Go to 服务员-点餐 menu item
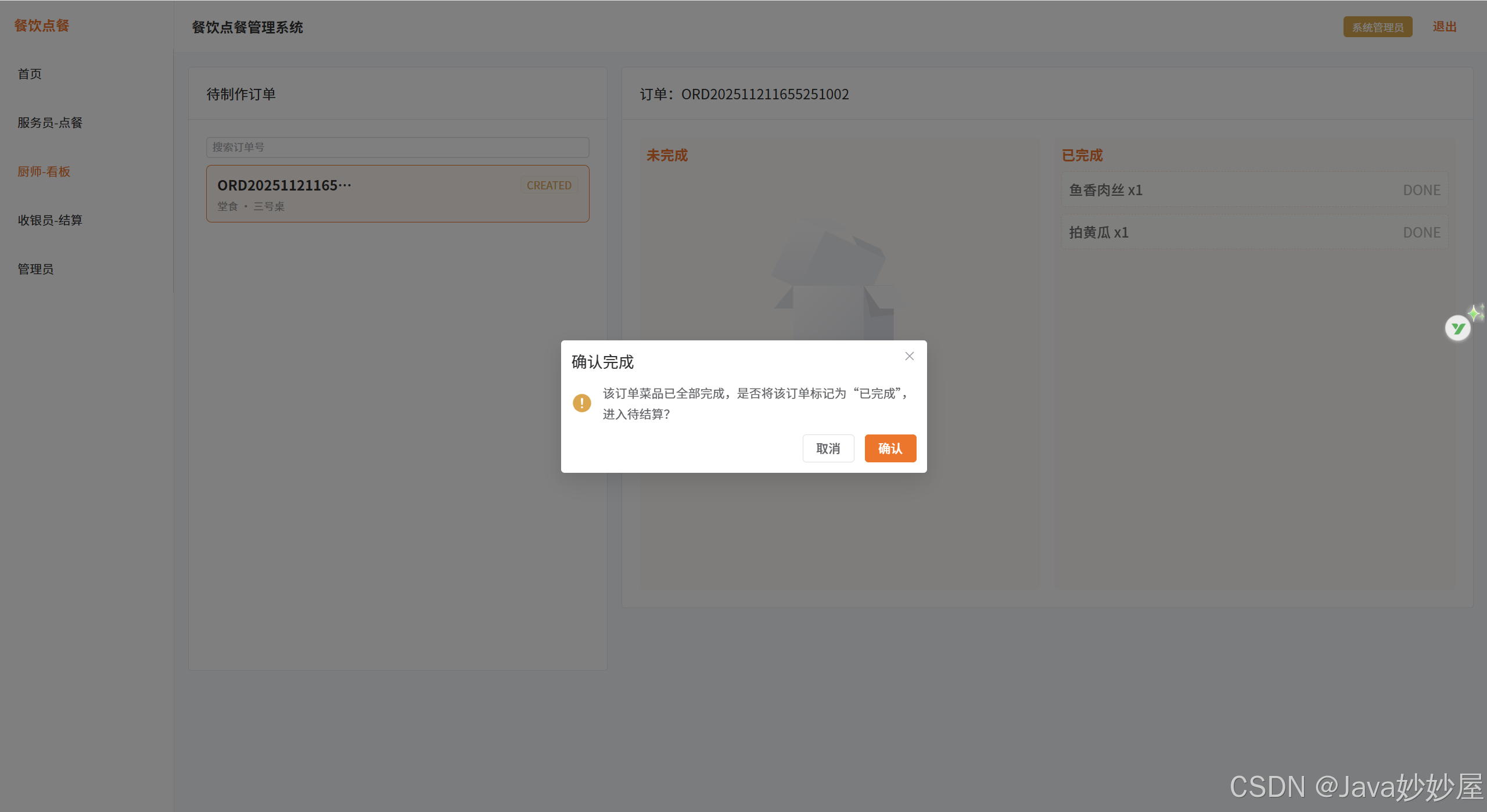Screen dimensions: 1487x812 click(x=50, y=123)
